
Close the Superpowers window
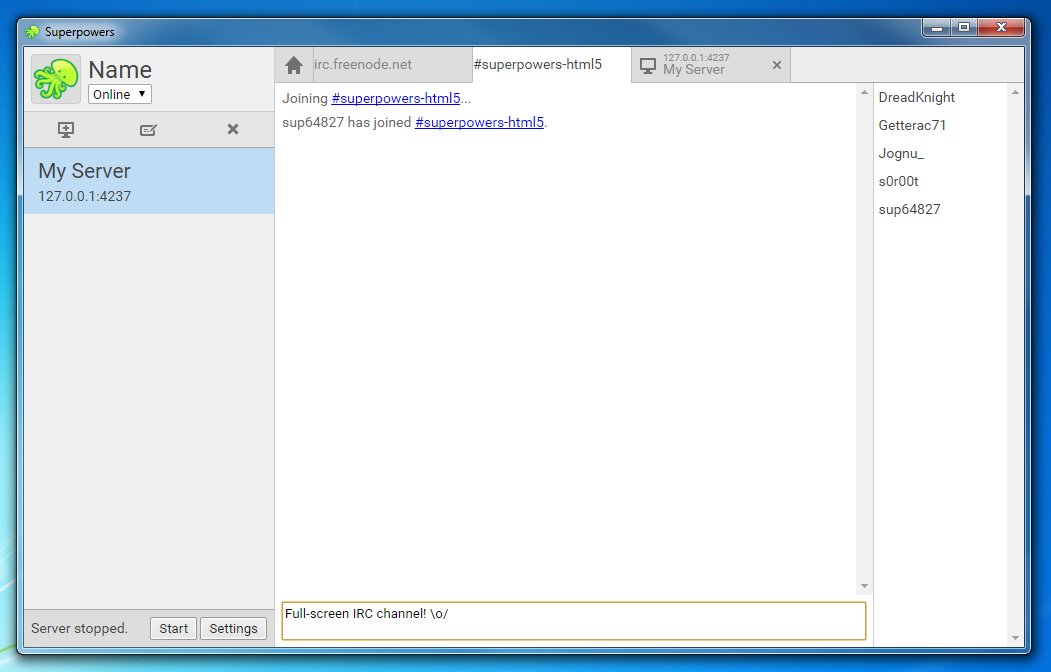tap(1001, 27)
